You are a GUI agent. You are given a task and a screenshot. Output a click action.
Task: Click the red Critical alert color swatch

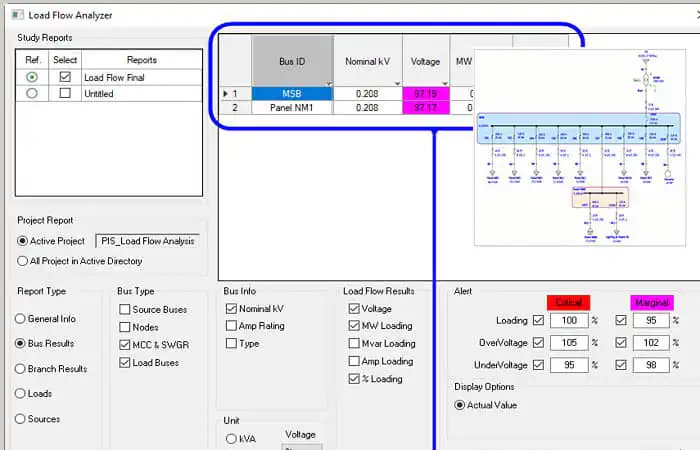pos(568,302)
